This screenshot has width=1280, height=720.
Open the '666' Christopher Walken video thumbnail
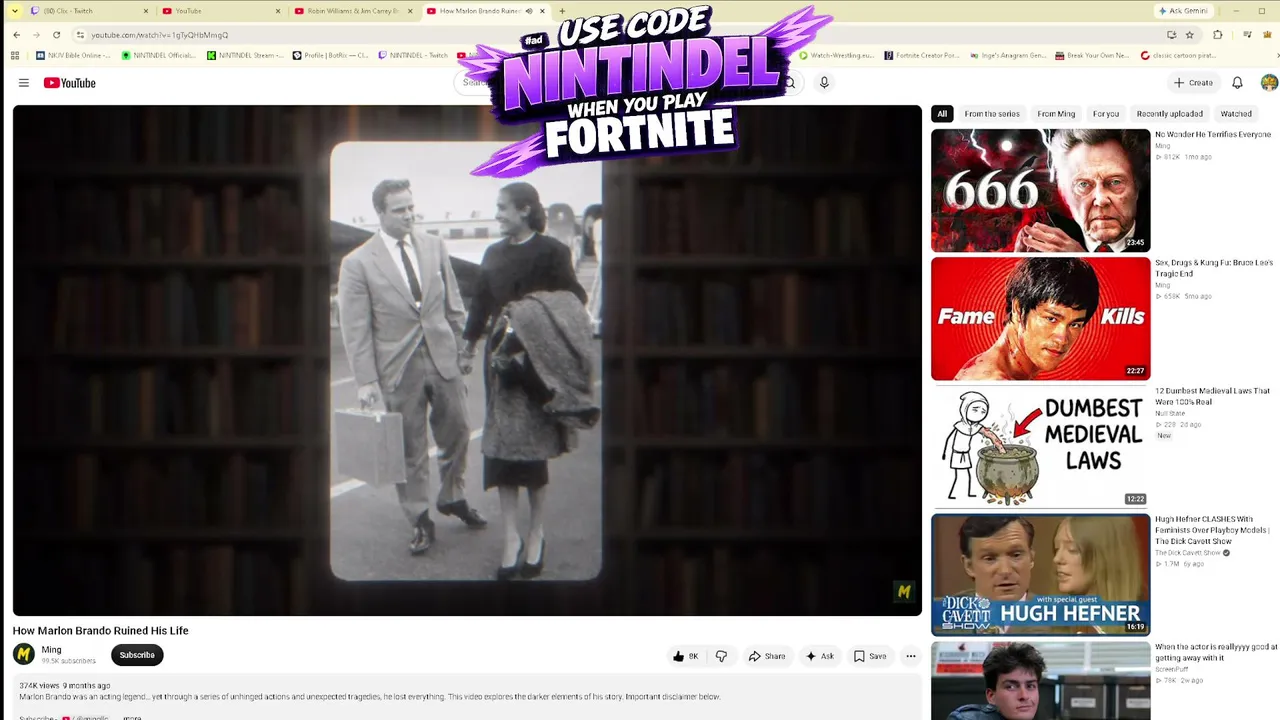(1040, 191)
